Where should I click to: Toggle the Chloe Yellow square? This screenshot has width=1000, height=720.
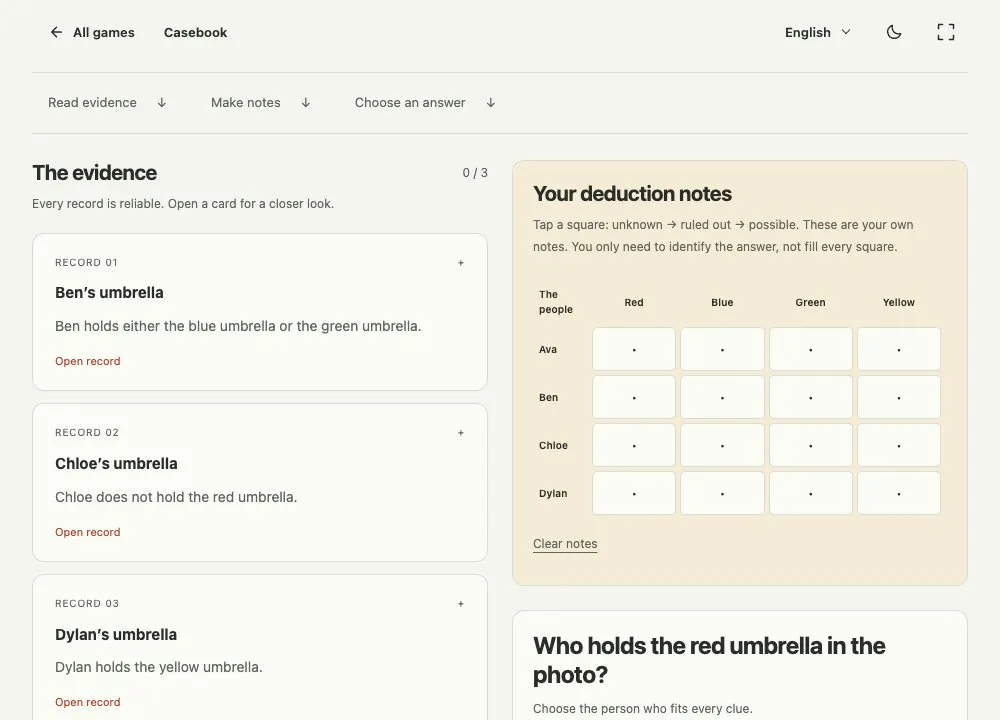(x=899, y=445)
